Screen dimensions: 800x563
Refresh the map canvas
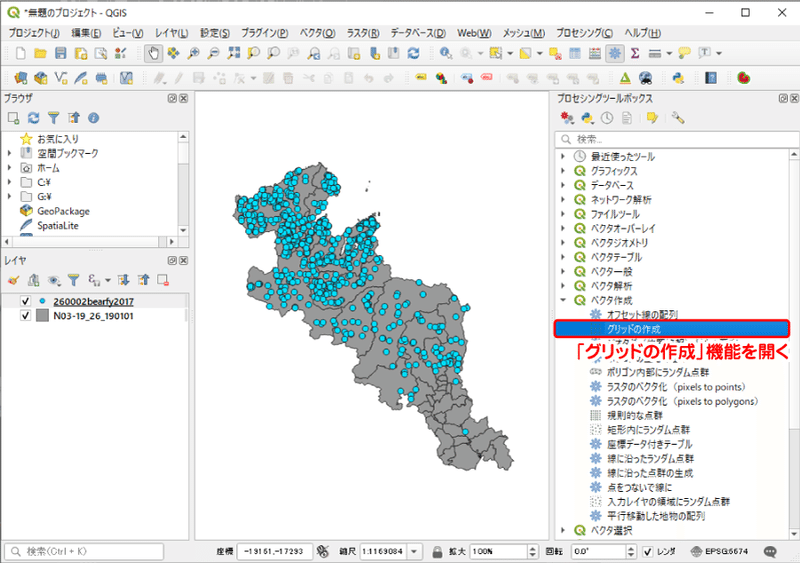pos(413,53)
